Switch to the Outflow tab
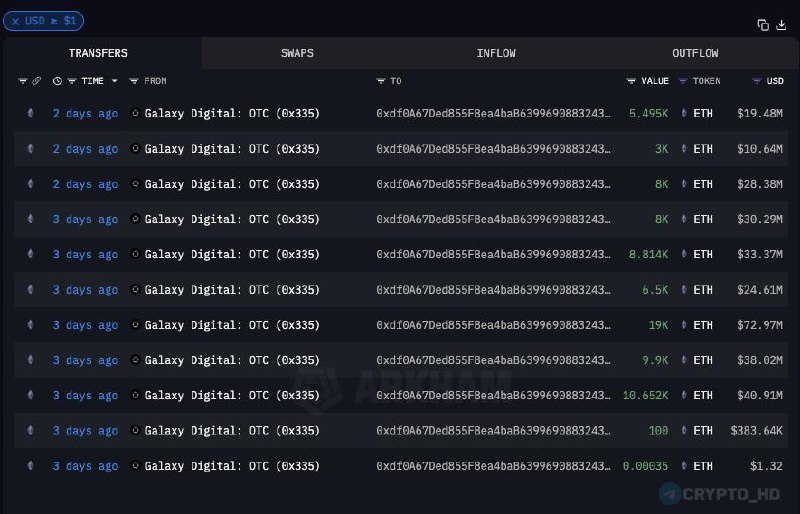800x514 pixels. pyautogui.click(x=695, y=53)
